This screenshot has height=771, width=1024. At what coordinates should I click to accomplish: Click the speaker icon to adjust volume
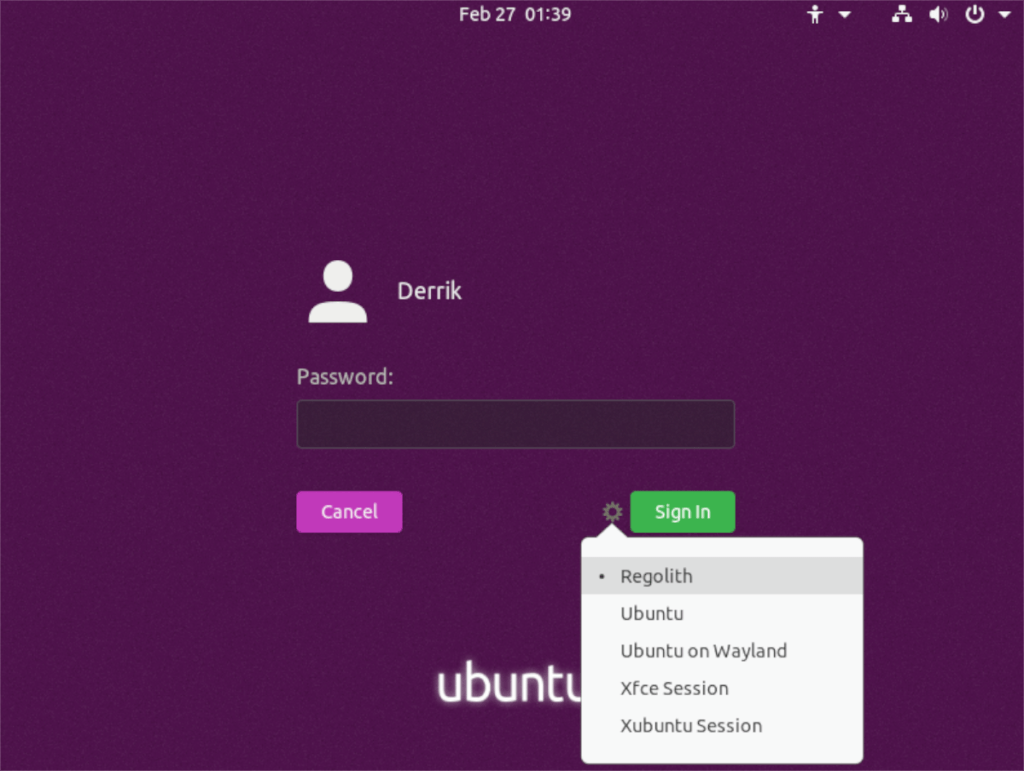click(938, 14)
